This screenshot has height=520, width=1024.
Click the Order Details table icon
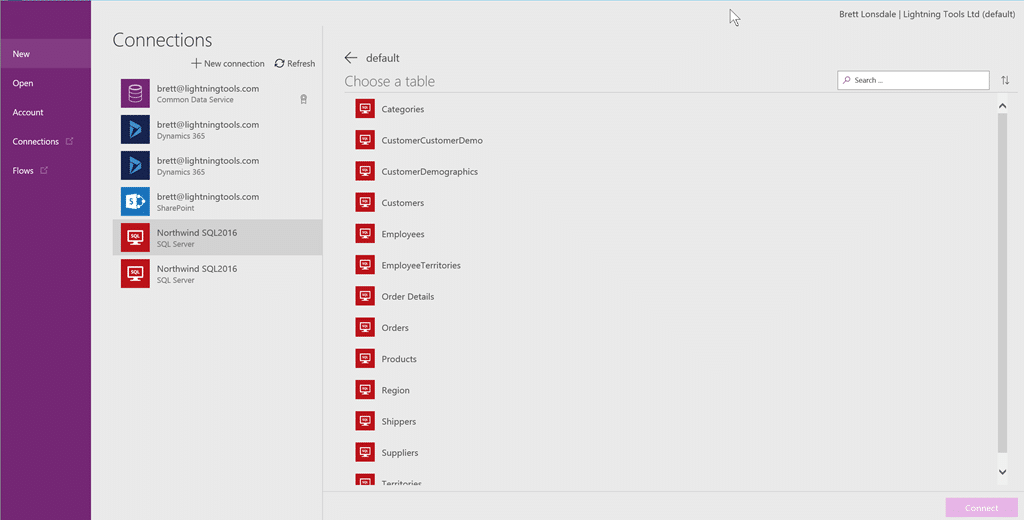click(x=365, y=296)
